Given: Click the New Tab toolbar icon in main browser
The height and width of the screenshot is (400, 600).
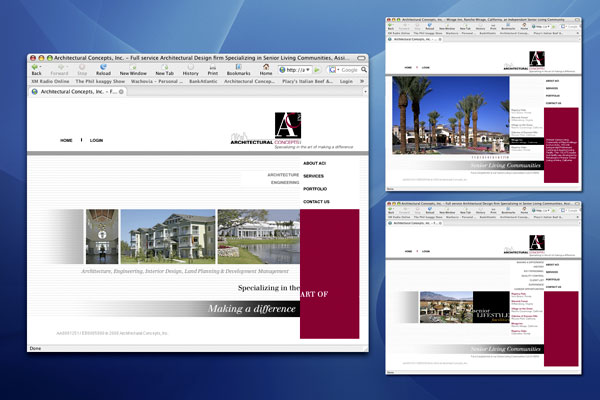Looking at the screenshot, I should (164, 69).
